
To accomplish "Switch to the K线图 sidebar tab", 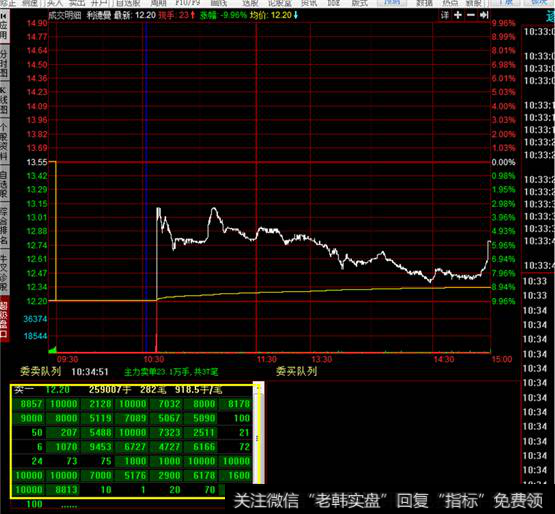I will tap(4, 100).
